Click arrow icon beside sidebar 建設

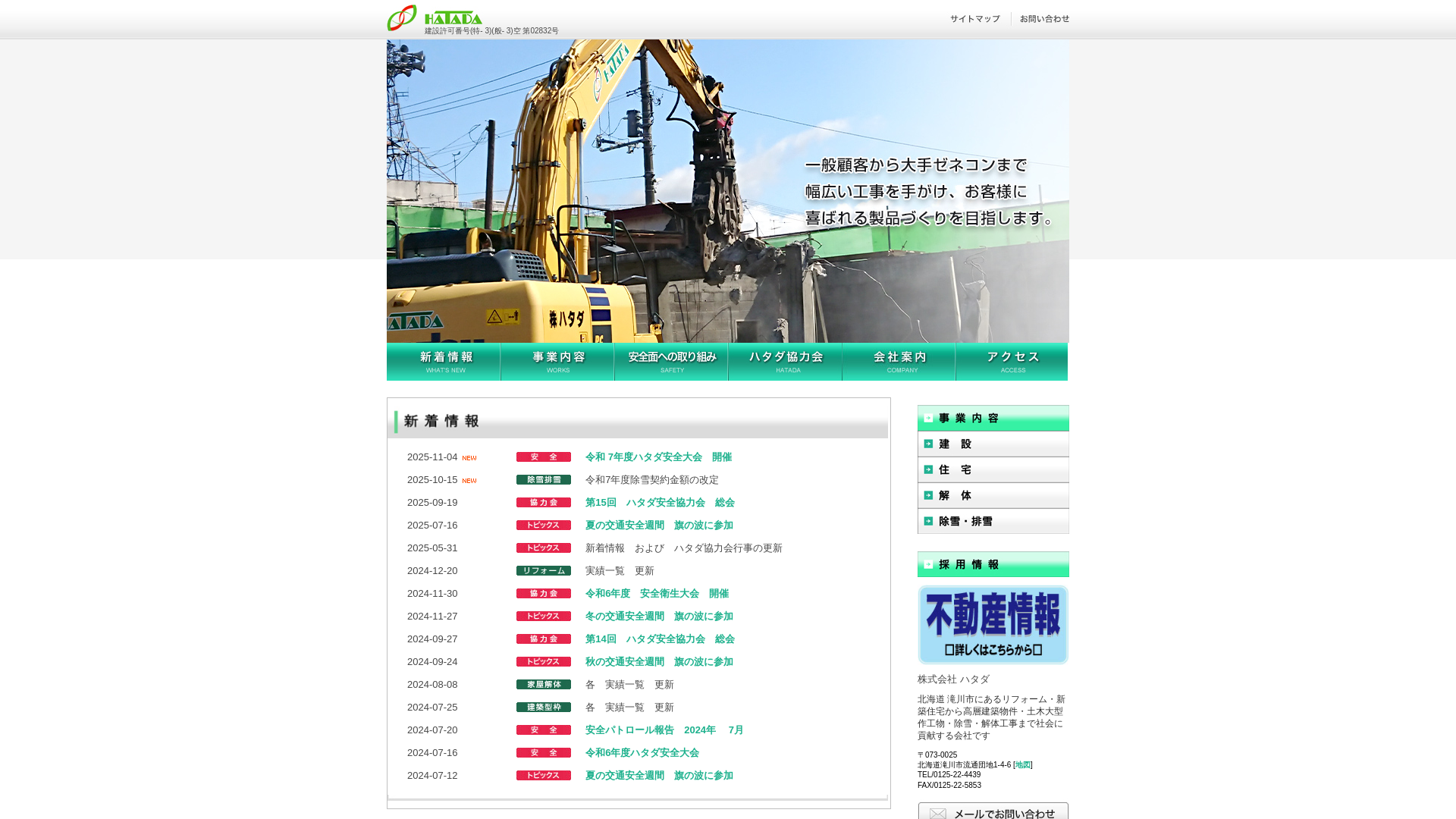click(928, 444)
